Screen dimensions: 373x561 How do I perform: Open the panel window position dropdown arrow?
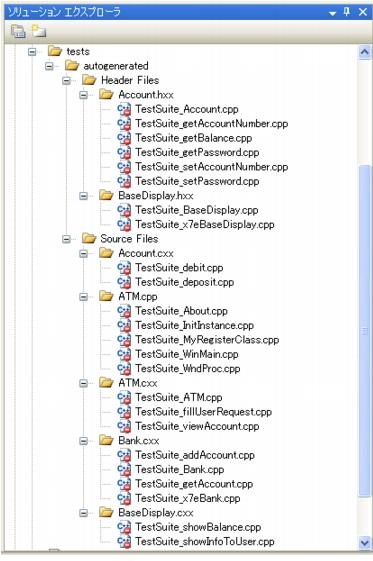tap(333, 13)
